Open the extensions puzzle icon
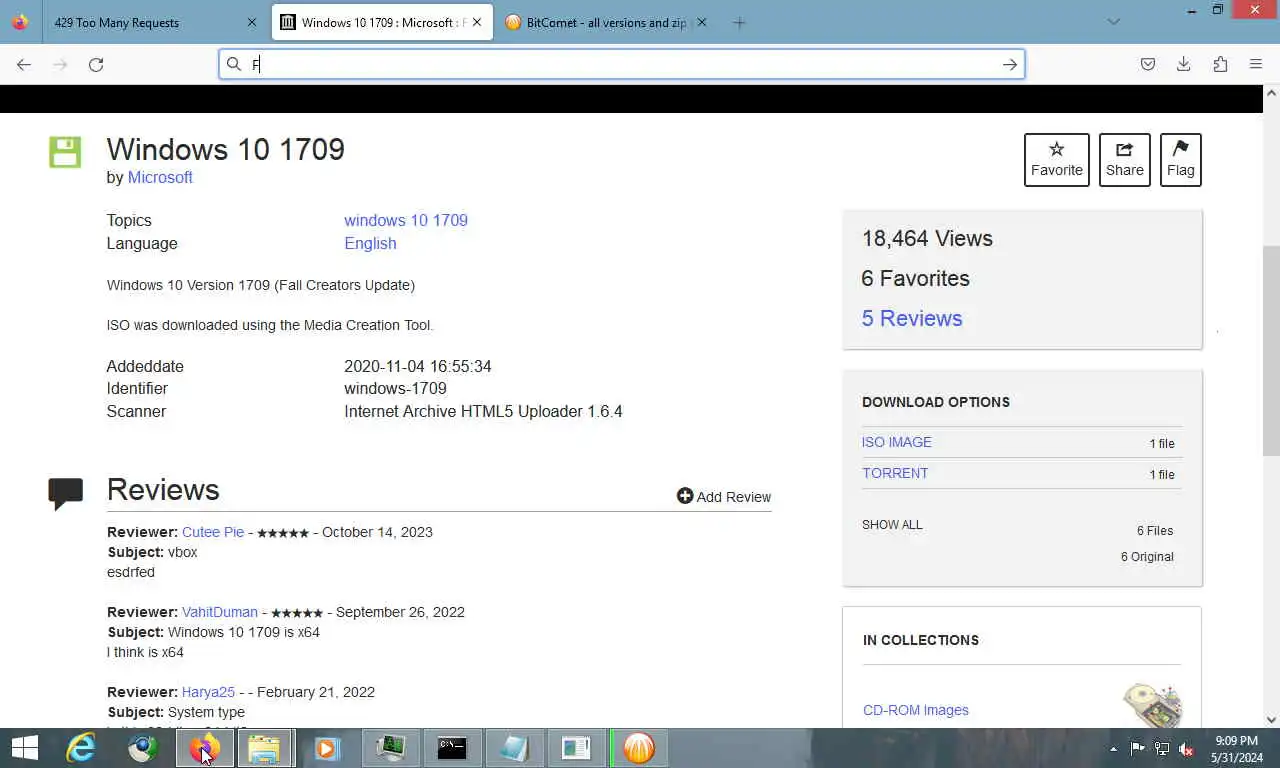The width and height of the screenshot is (1280, 768). tap(1220, 64)
